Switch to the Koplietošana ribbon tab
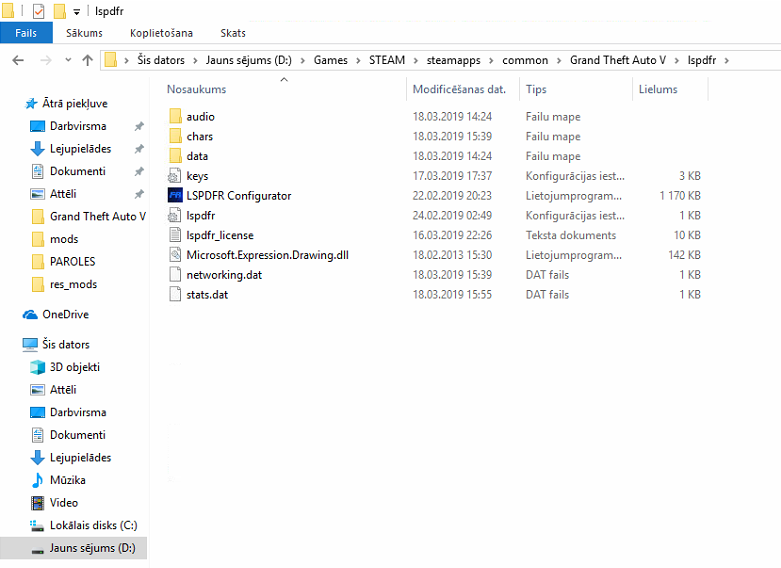Viewport: 781px width, 568px height. [x=161, y=33]
